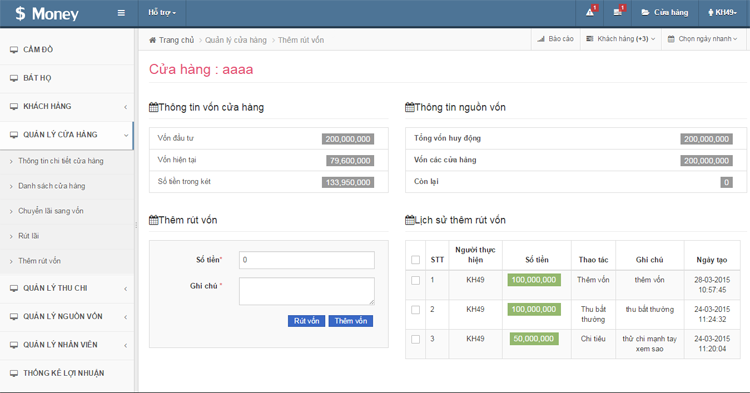
Task: Click the Tổng vốn huy động value
Action: [x=706, y=139]
